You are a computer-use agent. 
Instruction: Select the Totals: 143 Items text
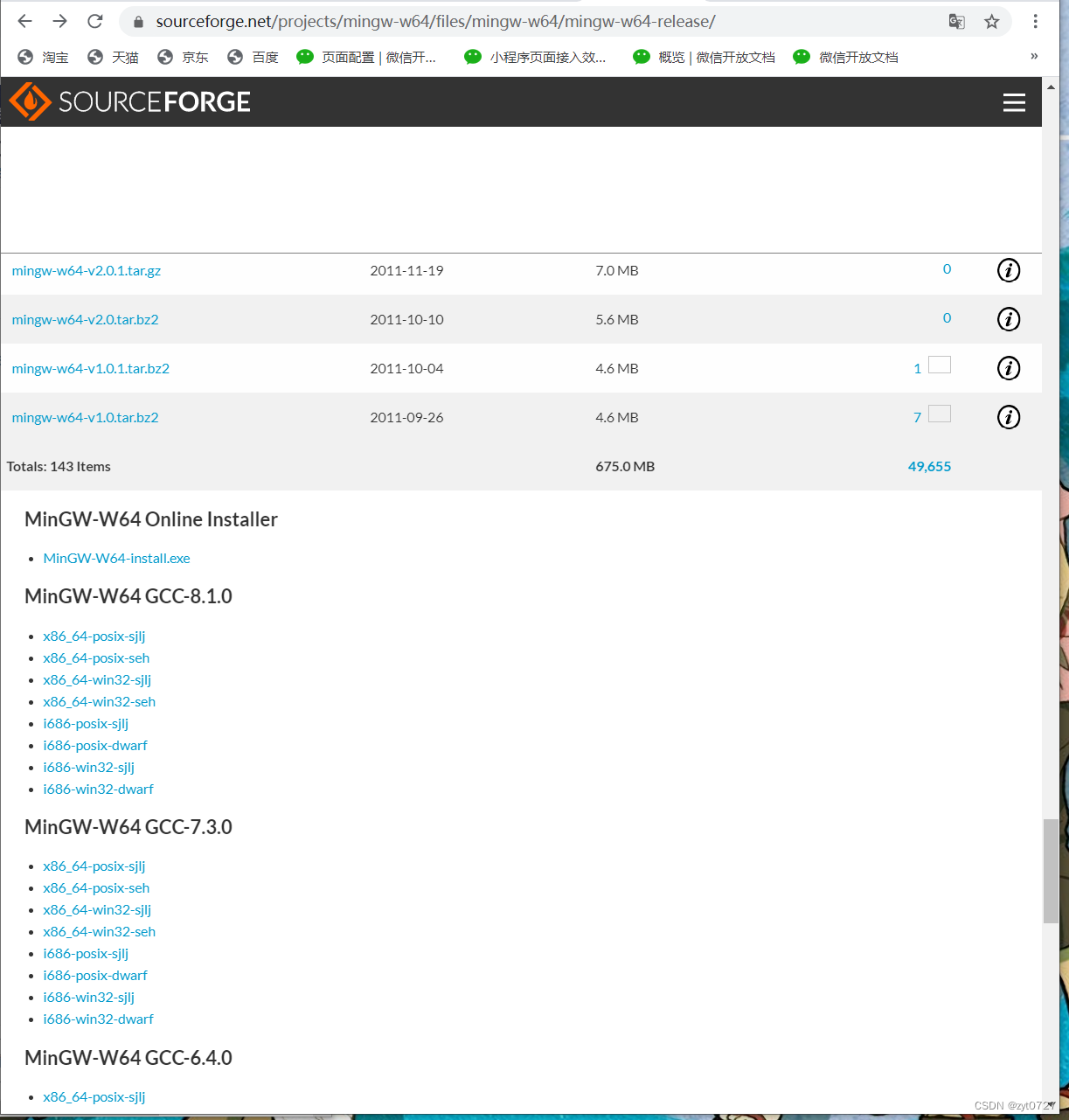(x=59, y=467)
